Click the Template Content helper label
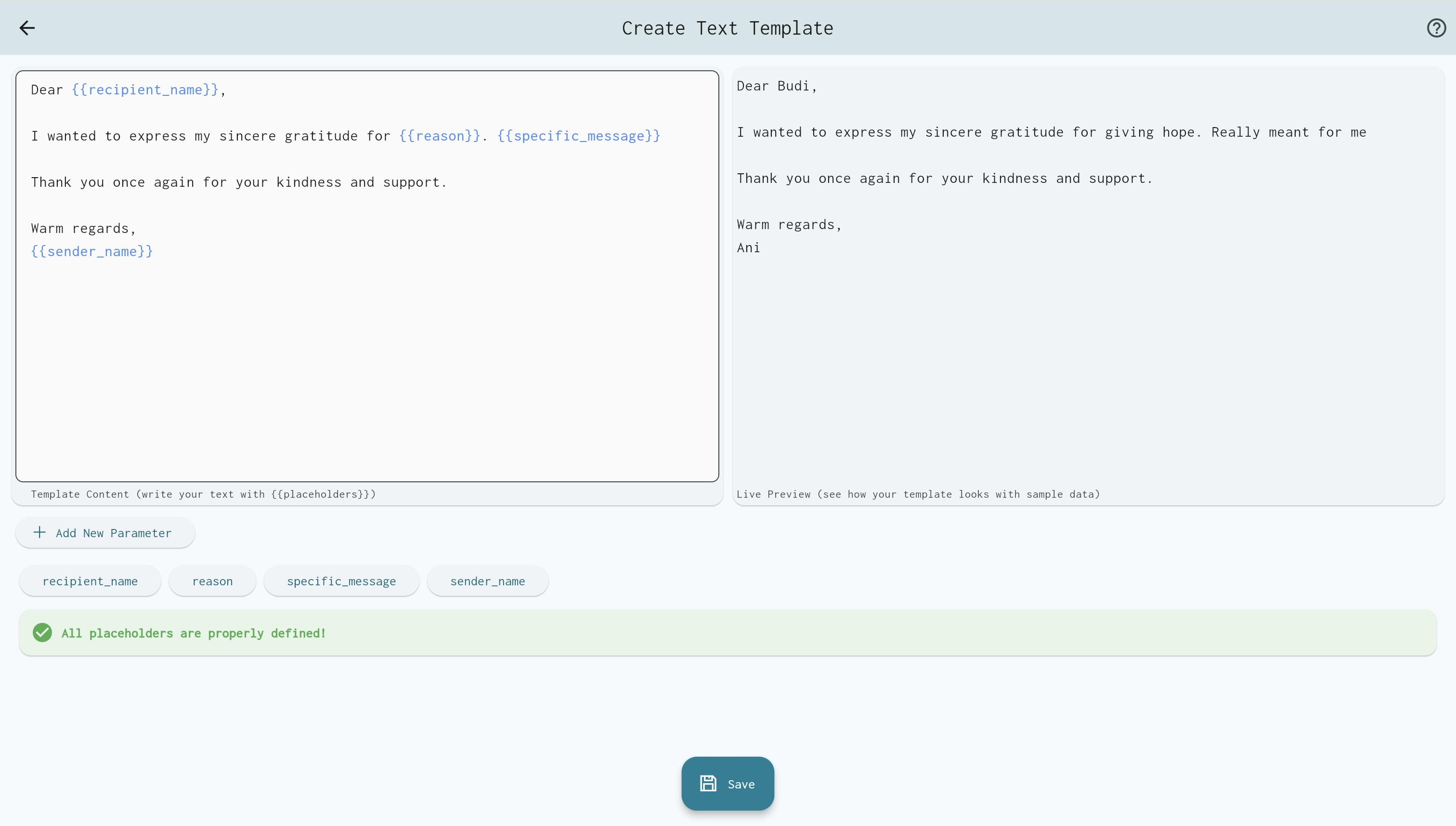 coord(203,494)
